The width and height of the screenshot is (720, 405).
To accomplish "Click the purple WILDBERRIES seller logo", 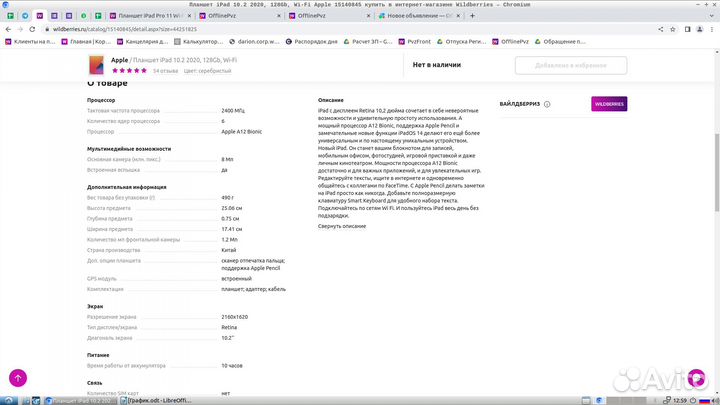I will tap(608, 103).
